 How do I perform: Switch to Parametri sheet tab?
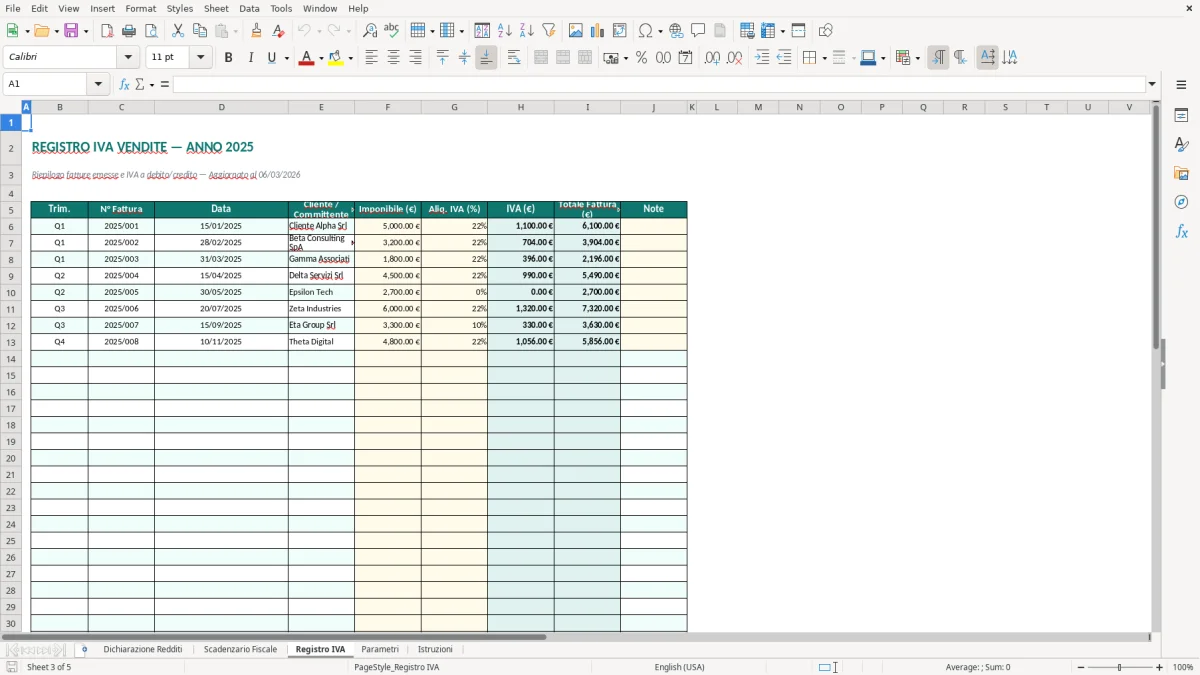click(x=380, y=649)
